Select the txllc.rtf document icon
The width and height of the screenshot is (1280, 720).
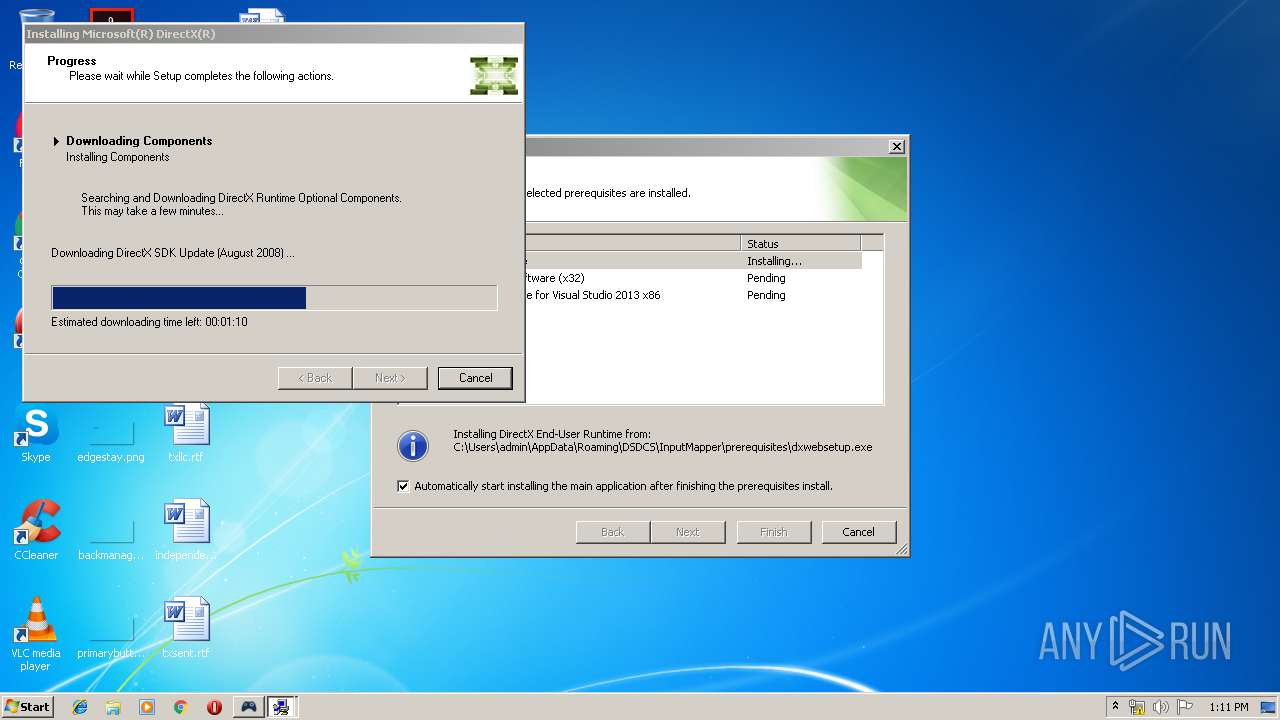186,432
